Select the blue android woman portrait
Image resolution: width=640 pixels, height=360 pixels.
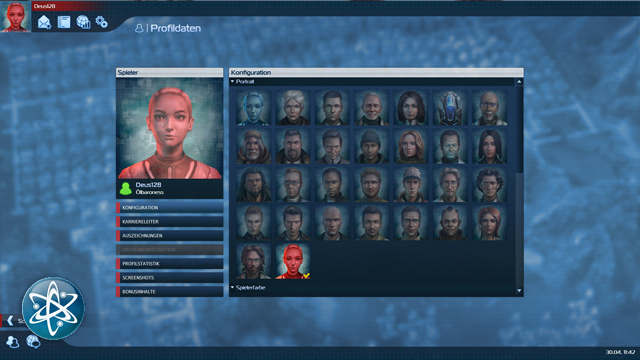253,108
